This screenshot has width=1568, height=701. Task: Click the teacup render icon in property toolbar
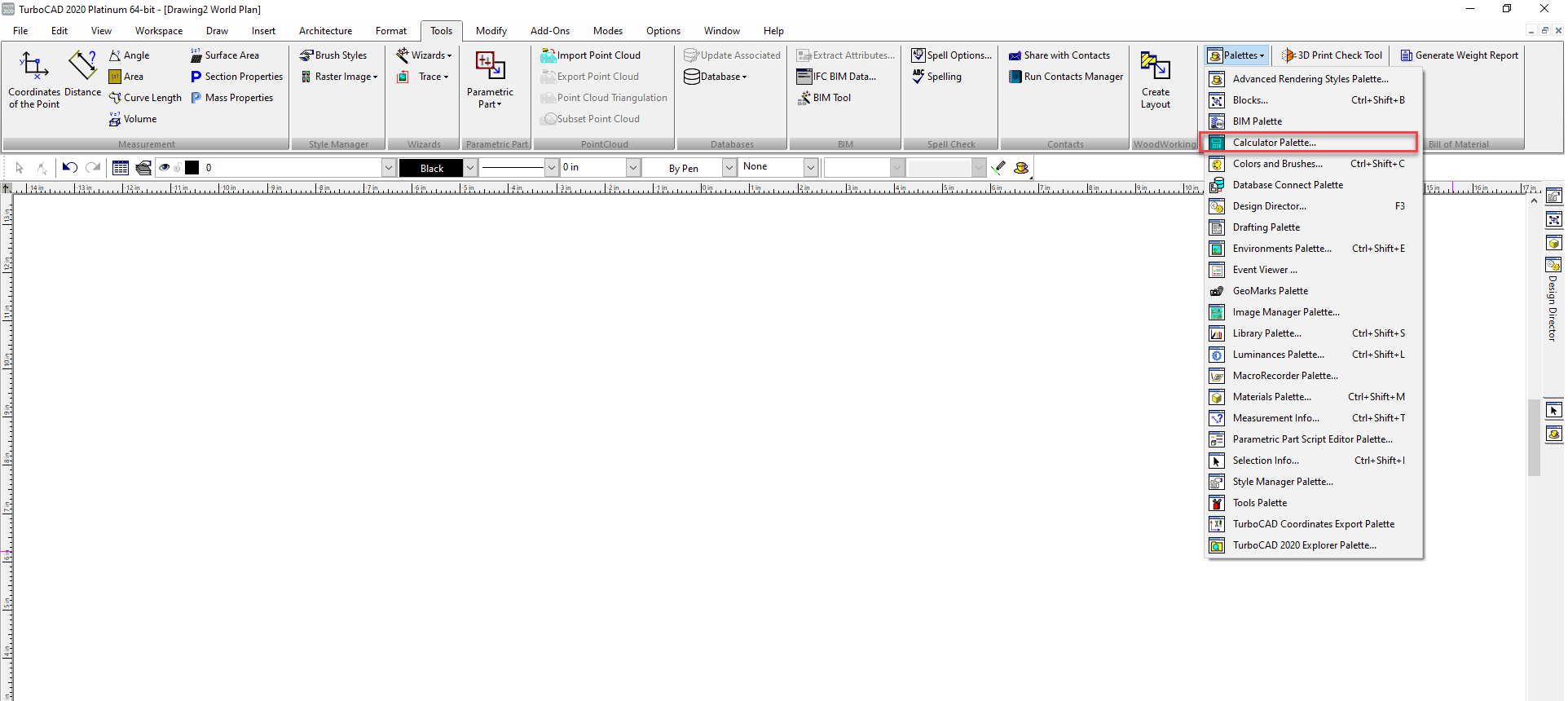click(1021, 168)
